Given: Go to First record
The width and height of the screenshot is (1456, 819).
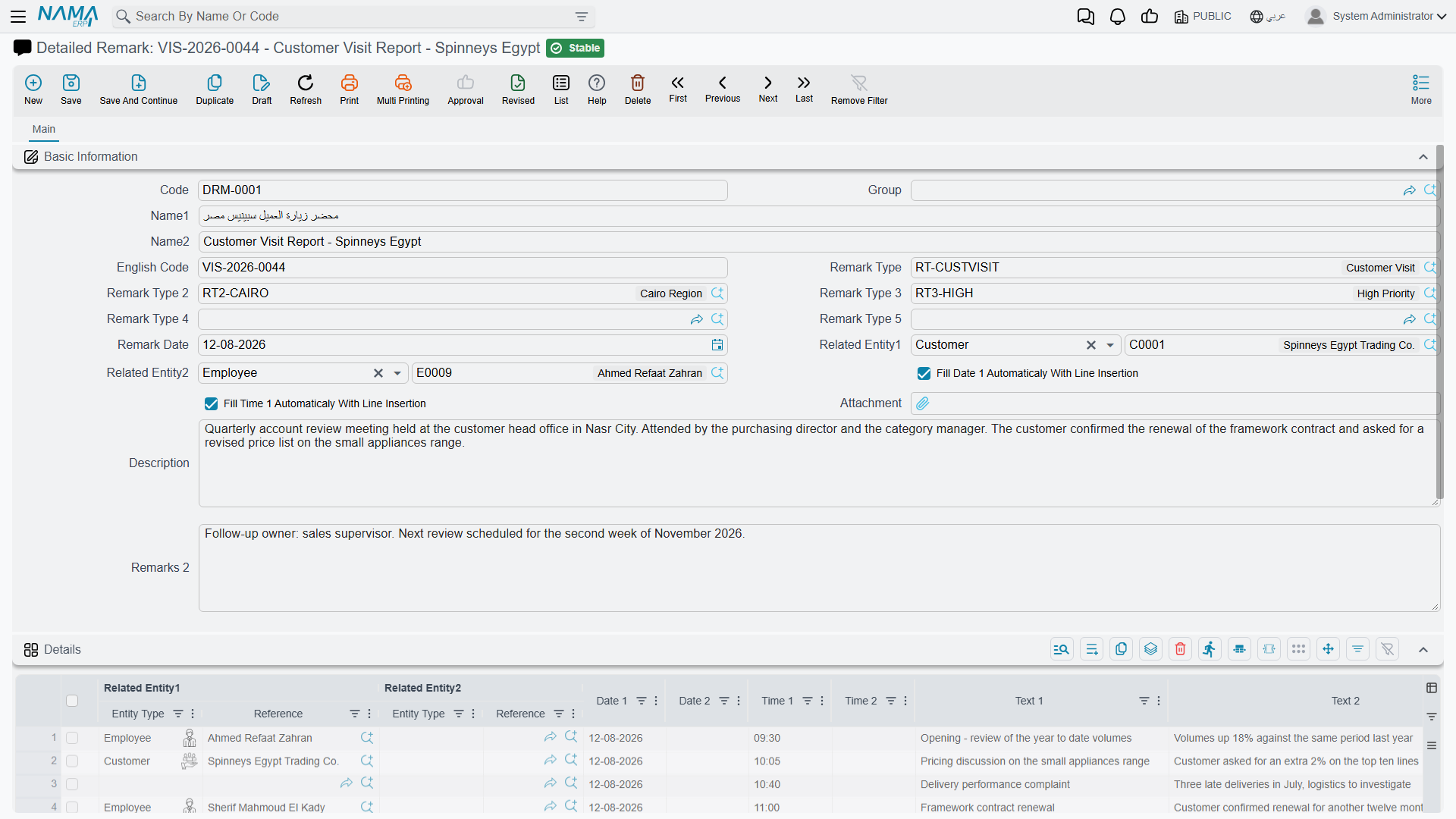Looking at the screenshot, I should click(x=678, y=89).
